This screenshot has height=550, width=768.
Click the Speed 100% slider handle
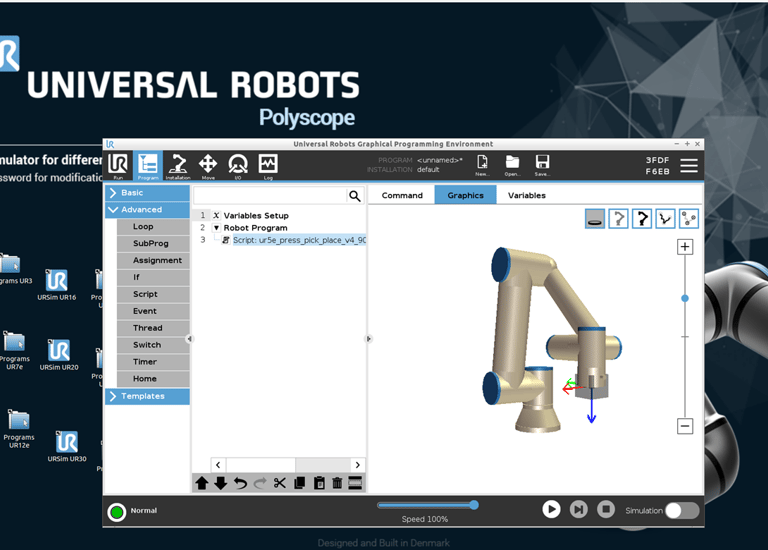tap(474, 505)
